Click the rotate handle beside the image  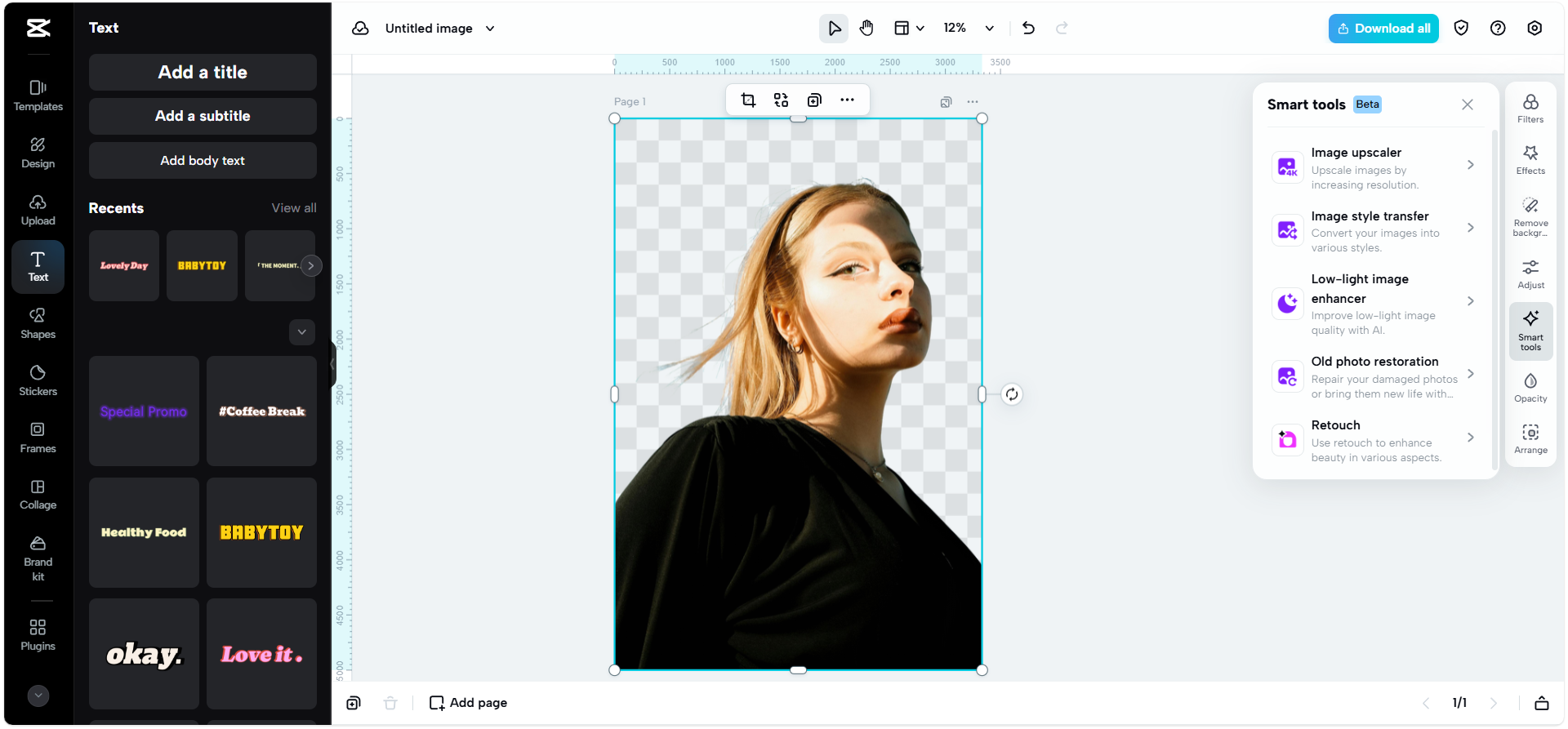(x=1011, y=394)
